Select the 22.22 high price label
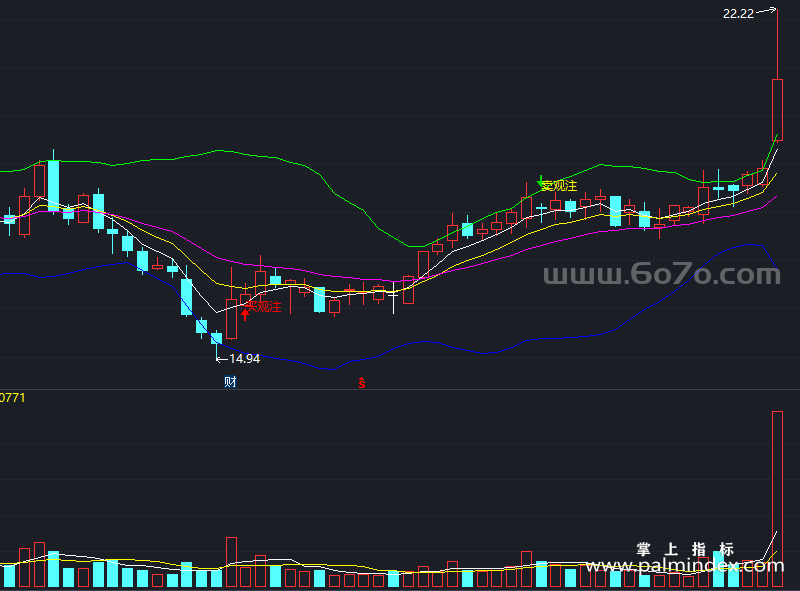This screenshot has height=591, width=800. [738, 14]
